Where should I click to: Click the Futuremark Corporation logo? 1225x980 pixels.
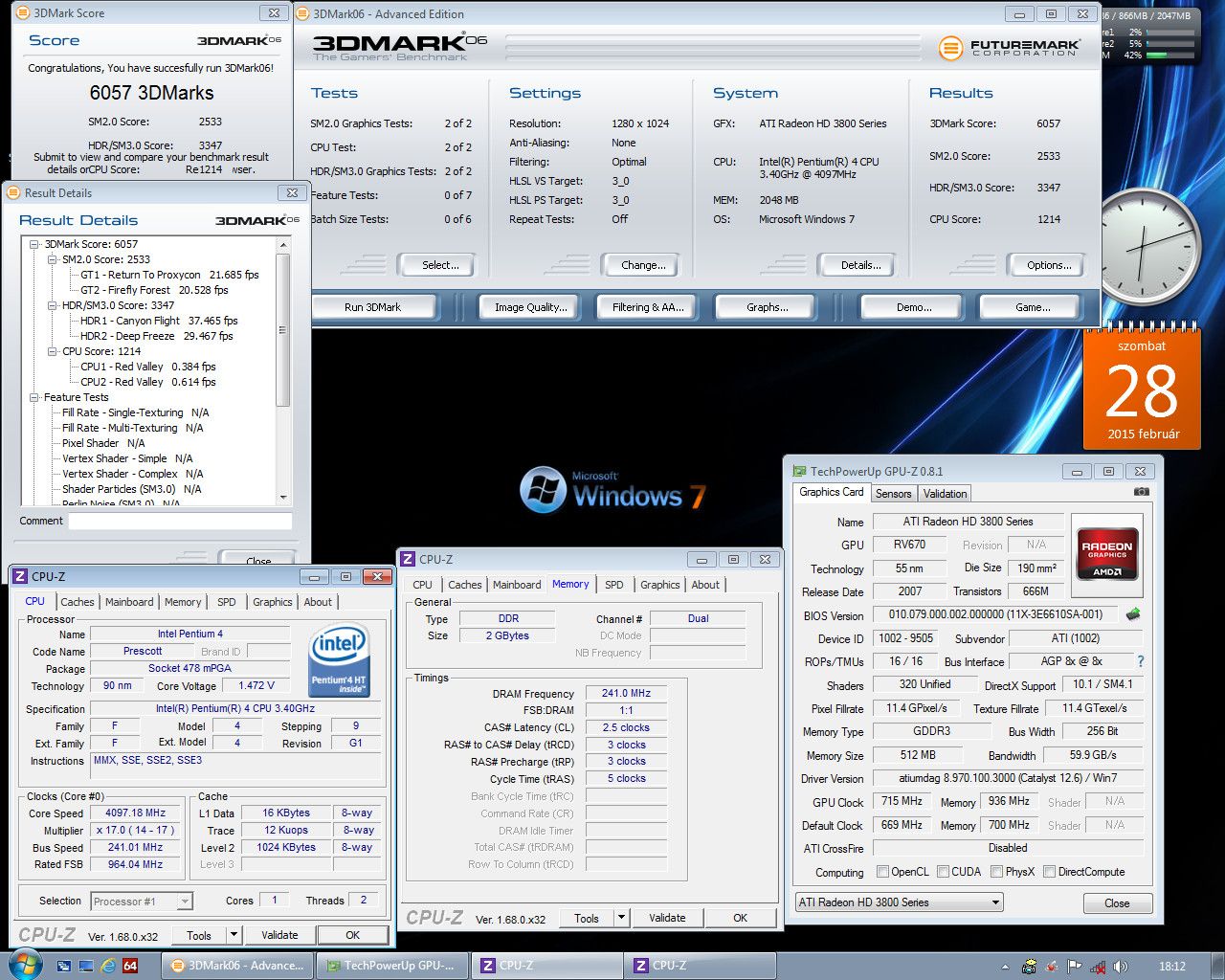(x=1011, y=47)
